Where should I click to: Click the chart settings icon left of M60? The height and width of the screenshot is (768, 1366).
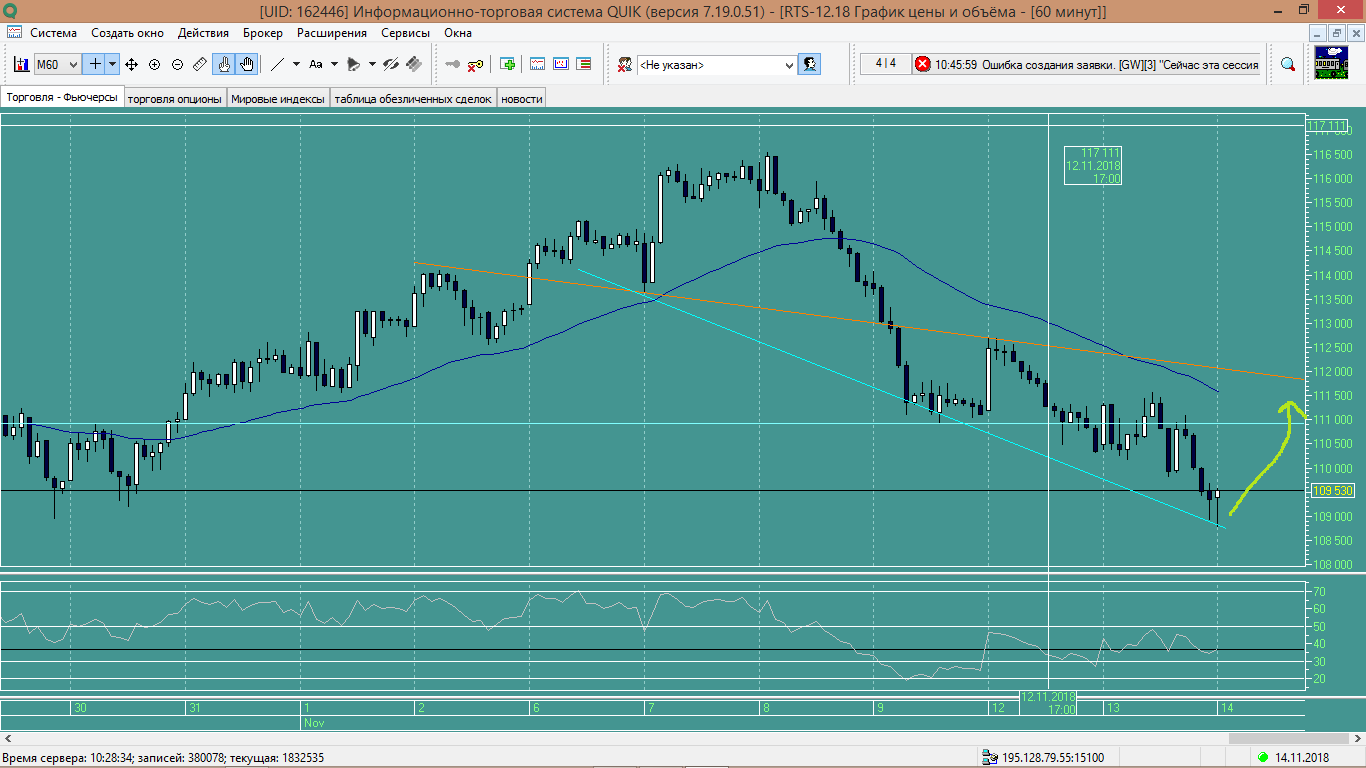pyautogui.click(x=21, y=64)
